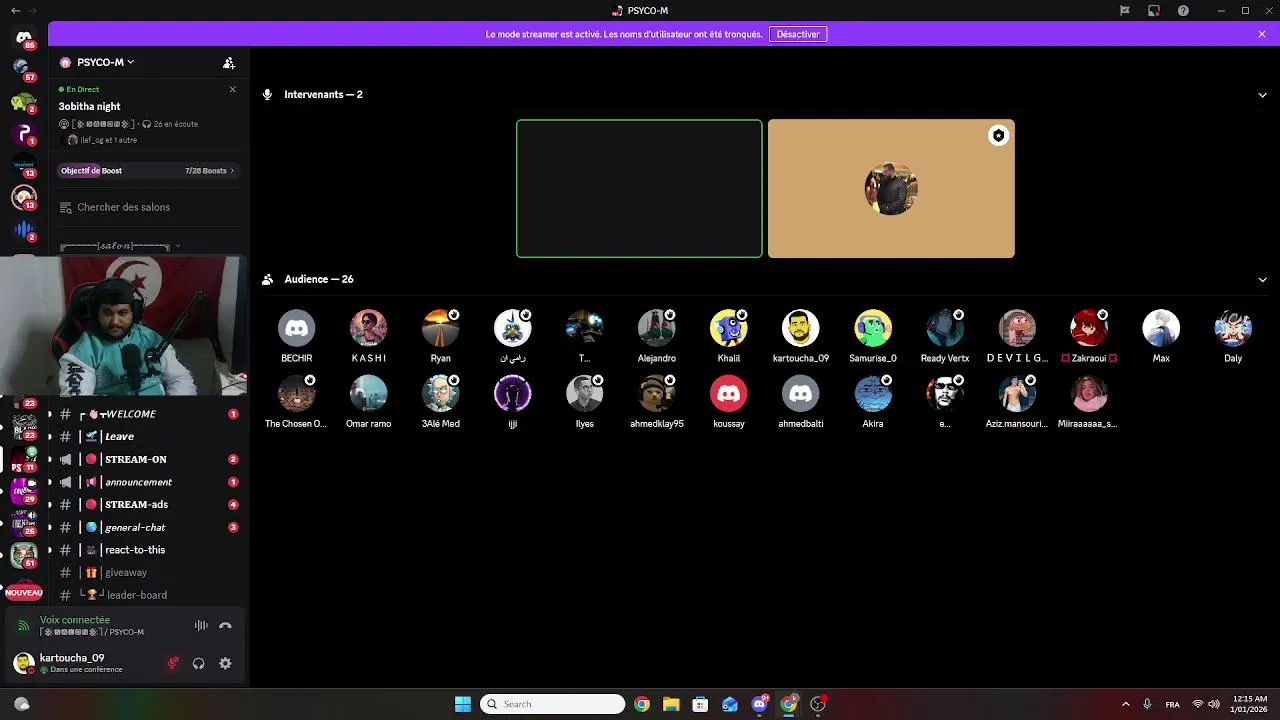Open Windows Start menu

(x=463, y=704)
